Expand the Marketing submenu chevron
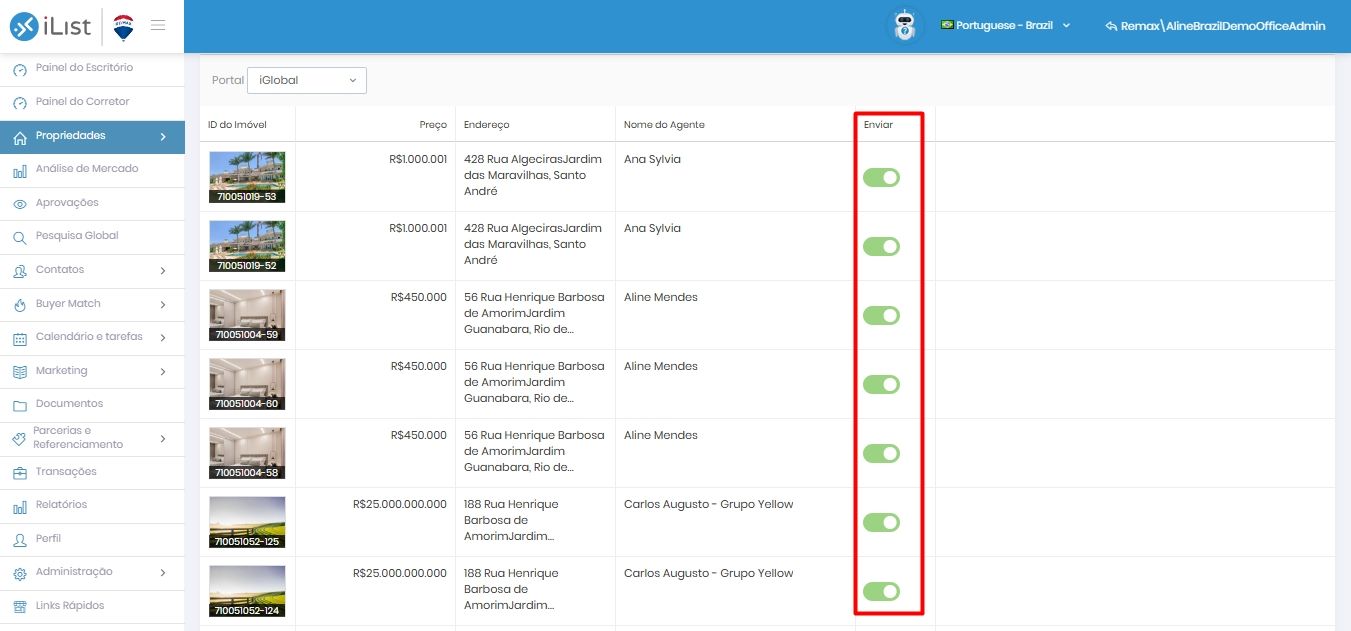 point(163,372)
